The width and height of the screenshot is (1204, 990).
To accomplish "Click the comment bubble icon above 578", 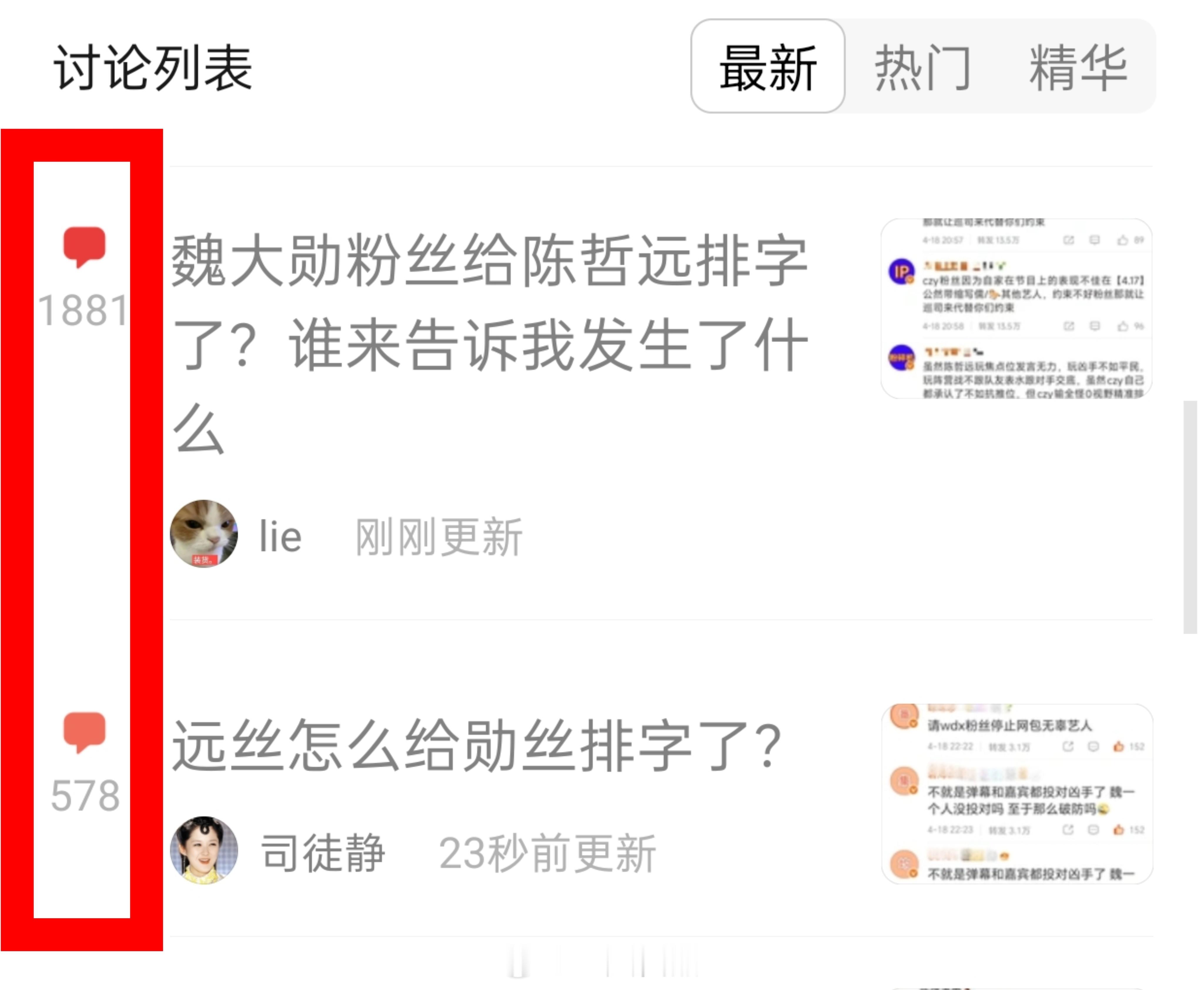I will (x=84, y=732).
